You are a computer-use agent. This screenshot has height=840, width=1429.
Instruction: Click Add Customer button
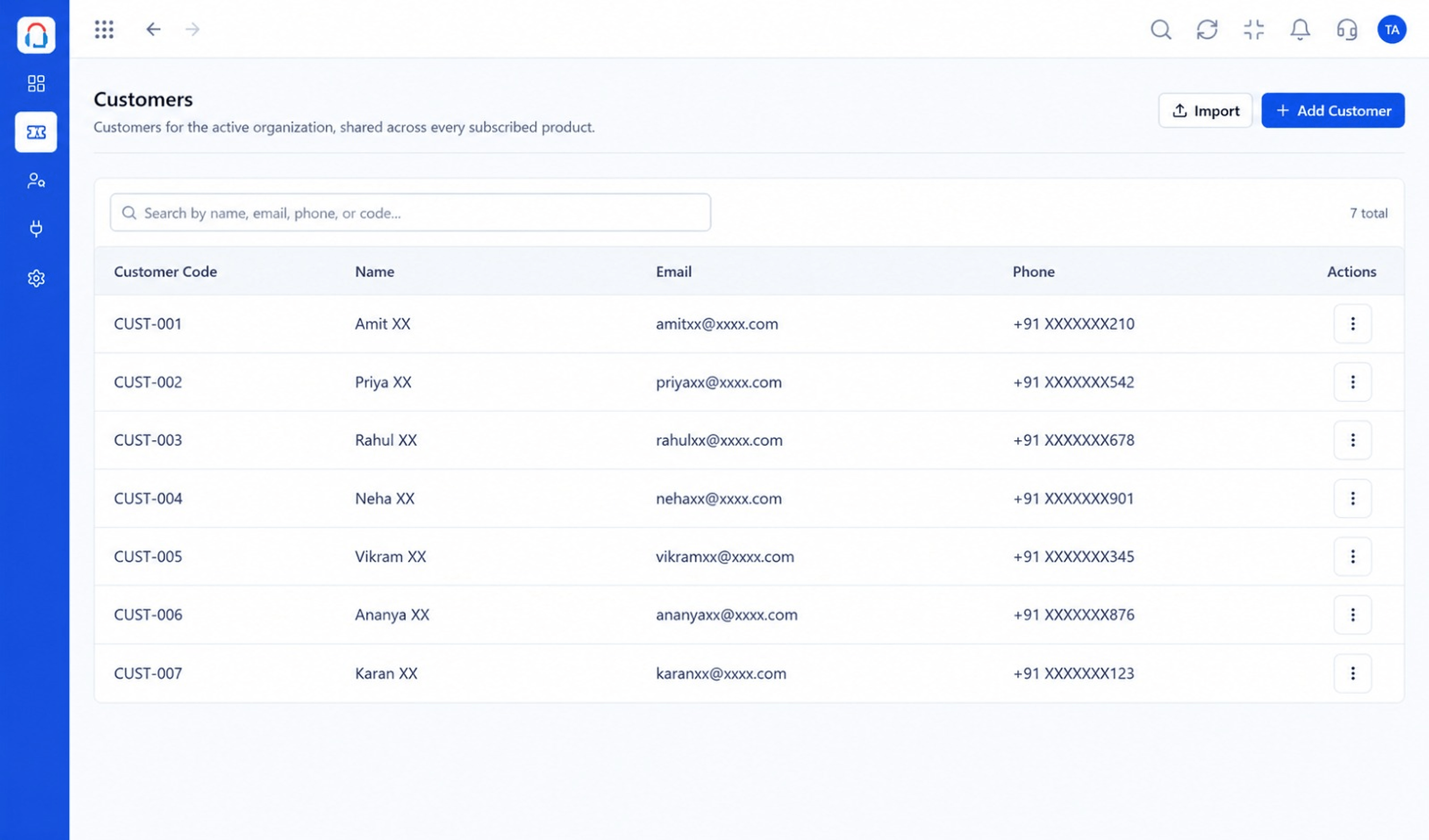(1333, 111)
